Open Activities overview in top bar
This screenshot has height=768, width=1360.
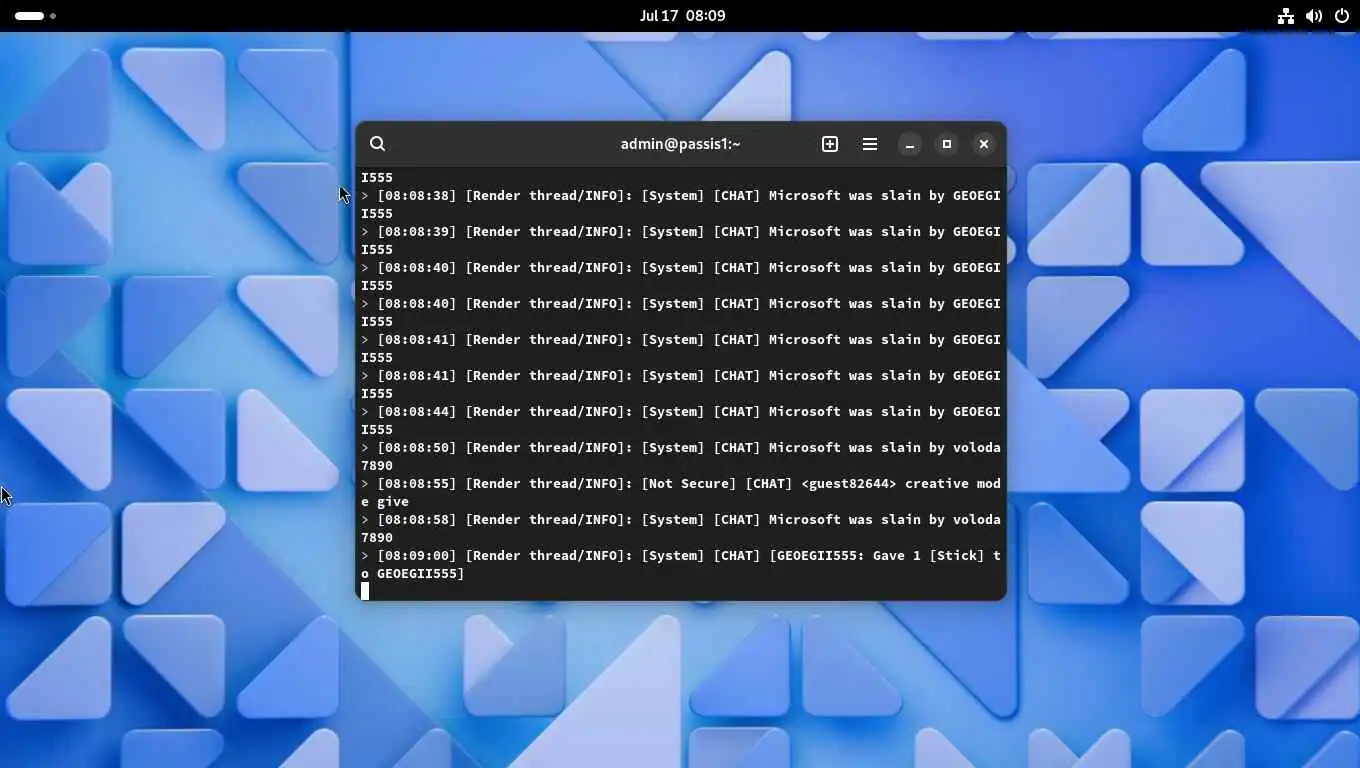pyautogui.click(x=35, y=16)
